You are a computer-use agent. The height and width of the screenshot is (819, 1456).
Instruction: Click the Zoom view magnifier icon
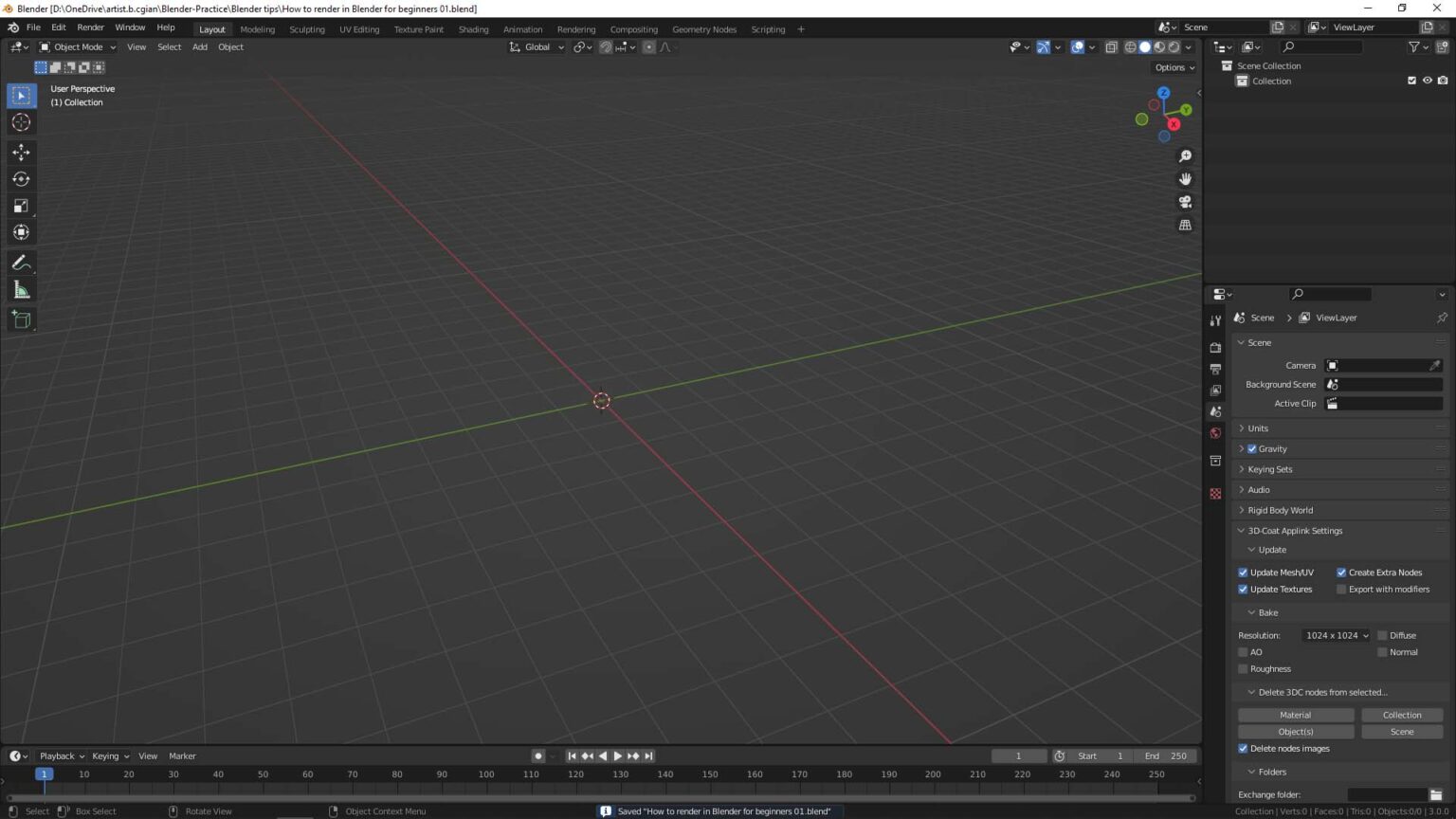coord(1185,156)
